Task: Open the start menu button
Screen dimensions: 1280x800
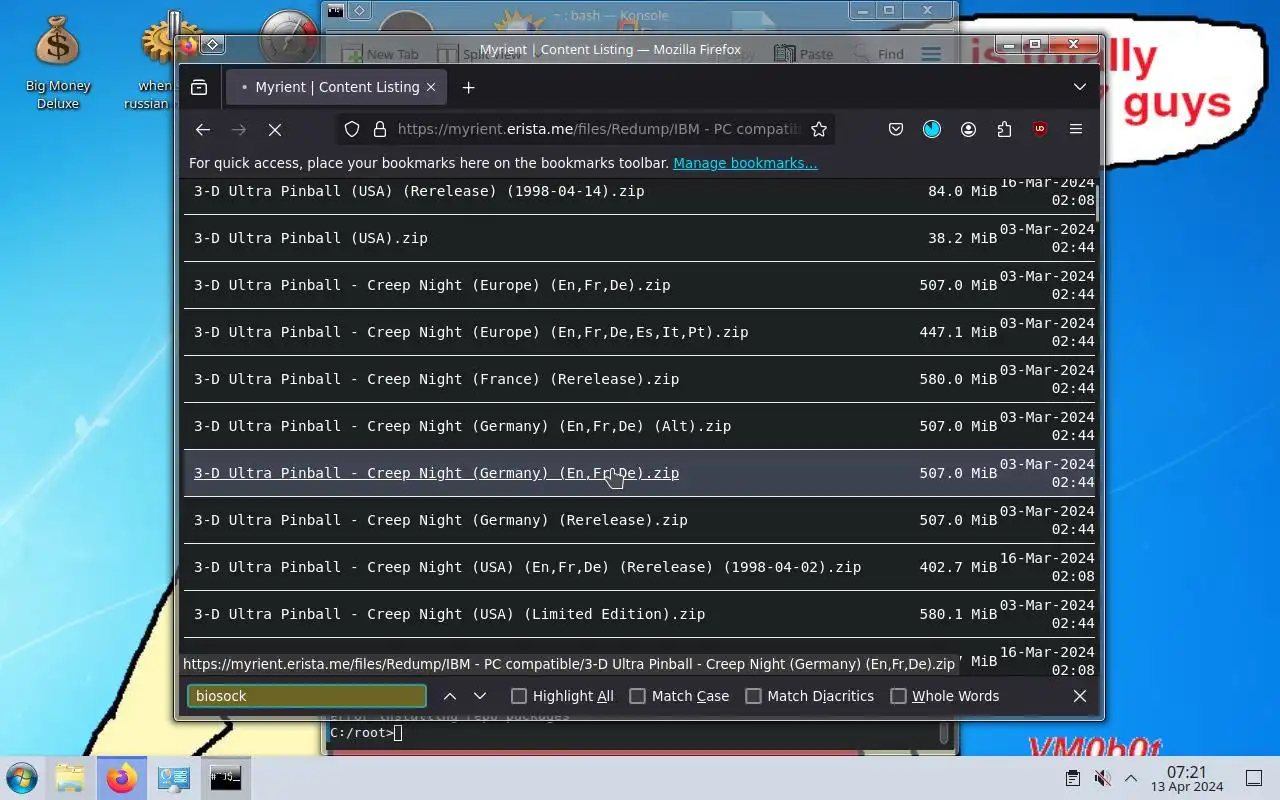Action: pyautogui.click(x=21, y=778)
